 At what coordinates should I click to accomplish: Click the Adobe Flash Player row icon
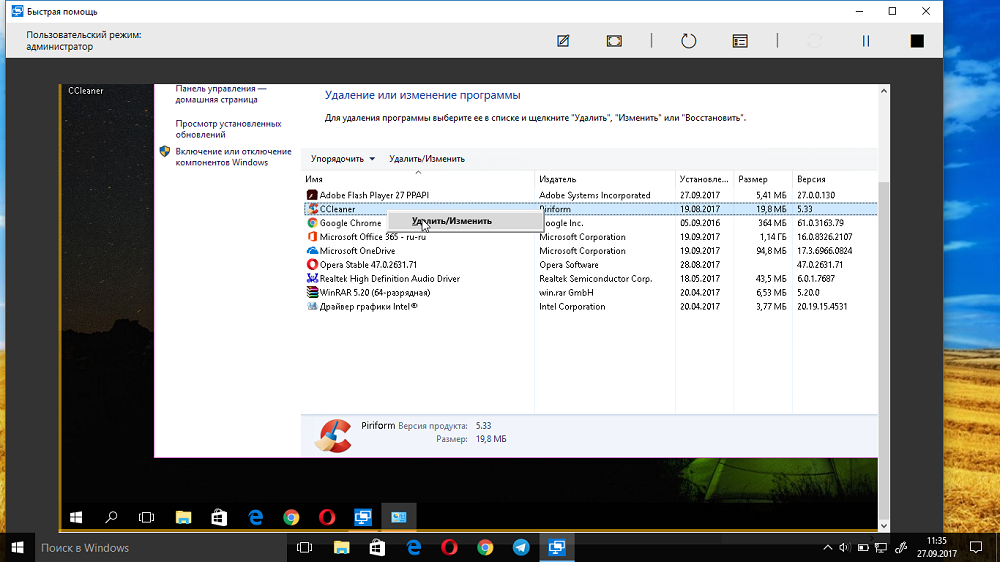312,195
